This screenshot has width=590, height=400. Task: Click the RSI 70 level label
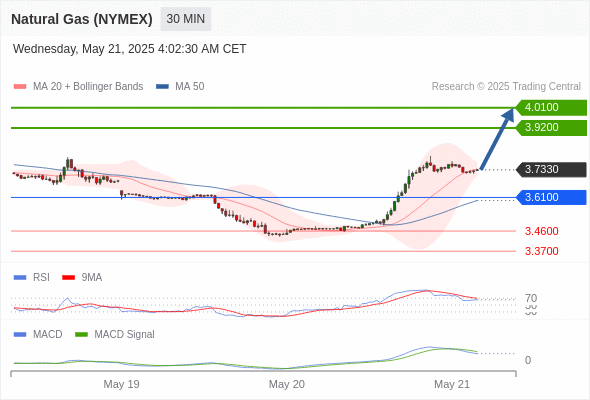tap(531, 298)
